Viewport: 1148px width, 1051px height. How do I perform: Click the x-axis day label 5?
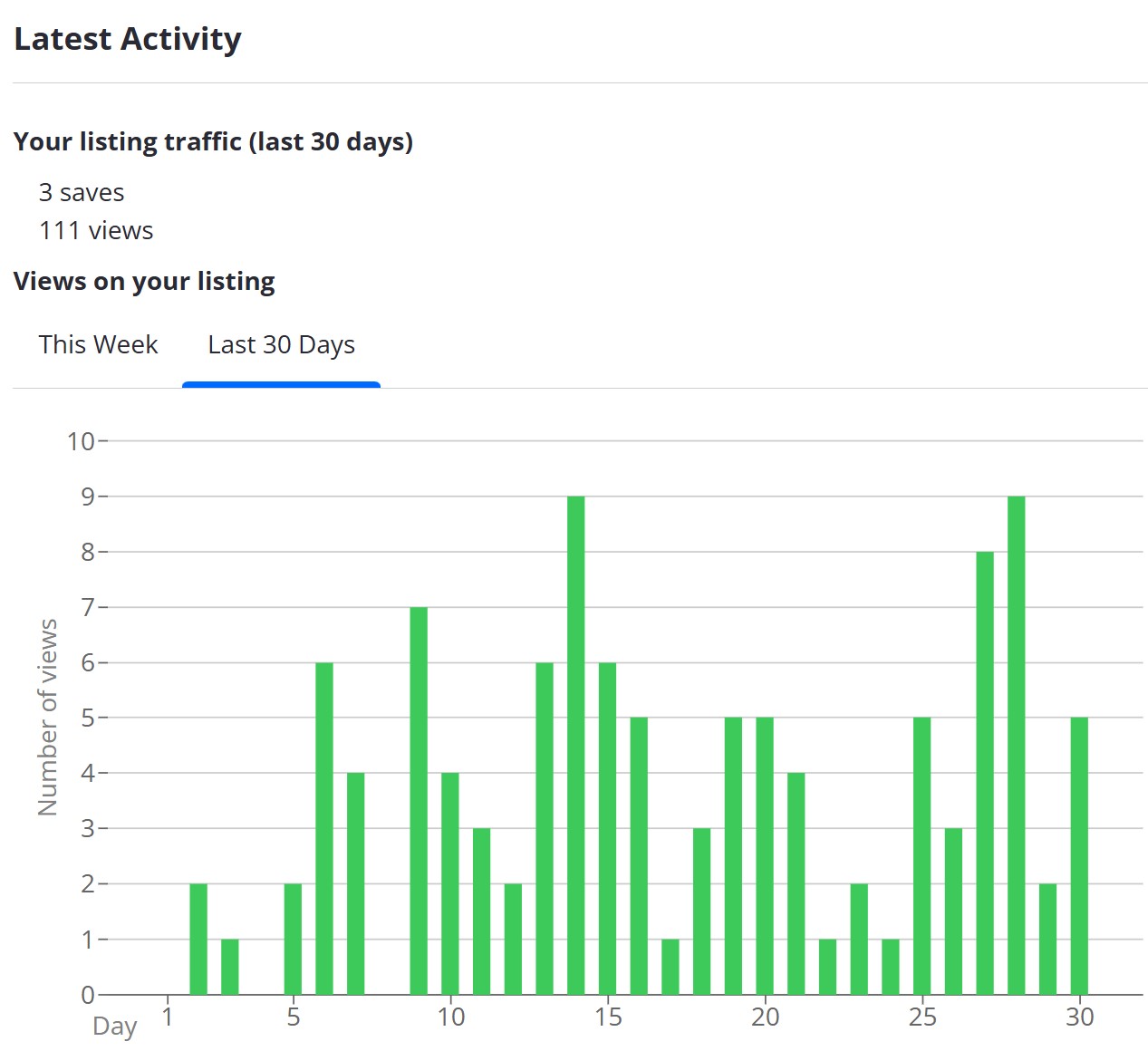[x=293, y=1017]
